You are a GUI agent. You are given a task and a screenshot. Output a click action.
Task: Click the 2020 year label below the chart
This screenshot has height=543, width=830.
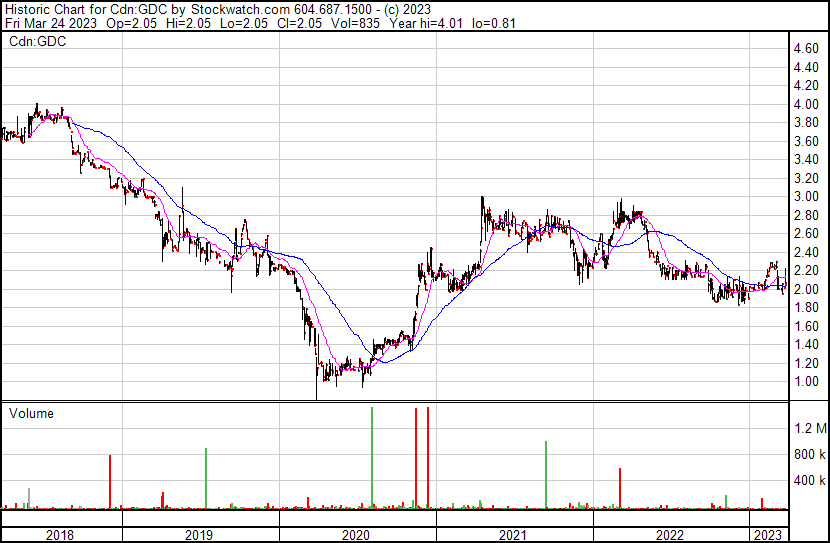point(356,535)
